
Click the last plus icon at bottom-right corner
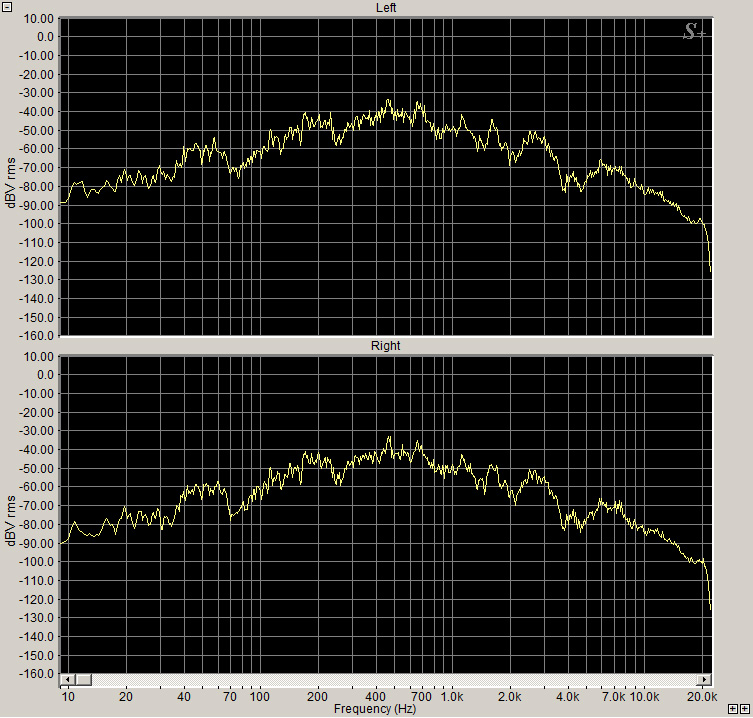(745, 708)
